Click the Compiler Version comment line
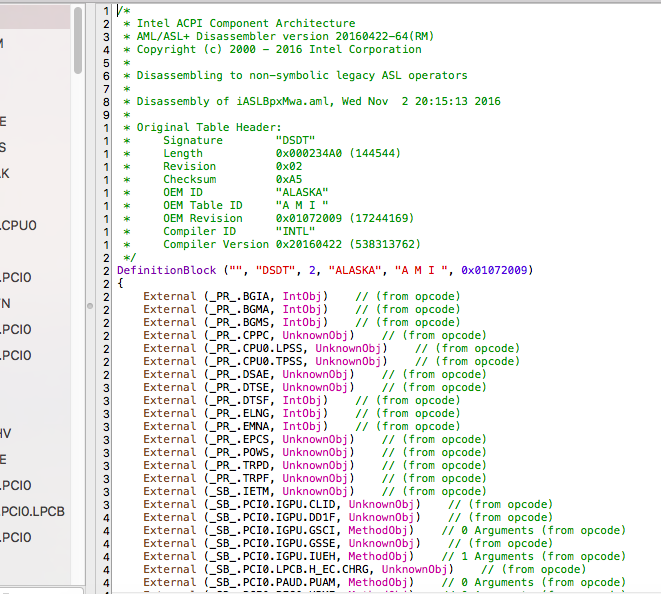 290,244
